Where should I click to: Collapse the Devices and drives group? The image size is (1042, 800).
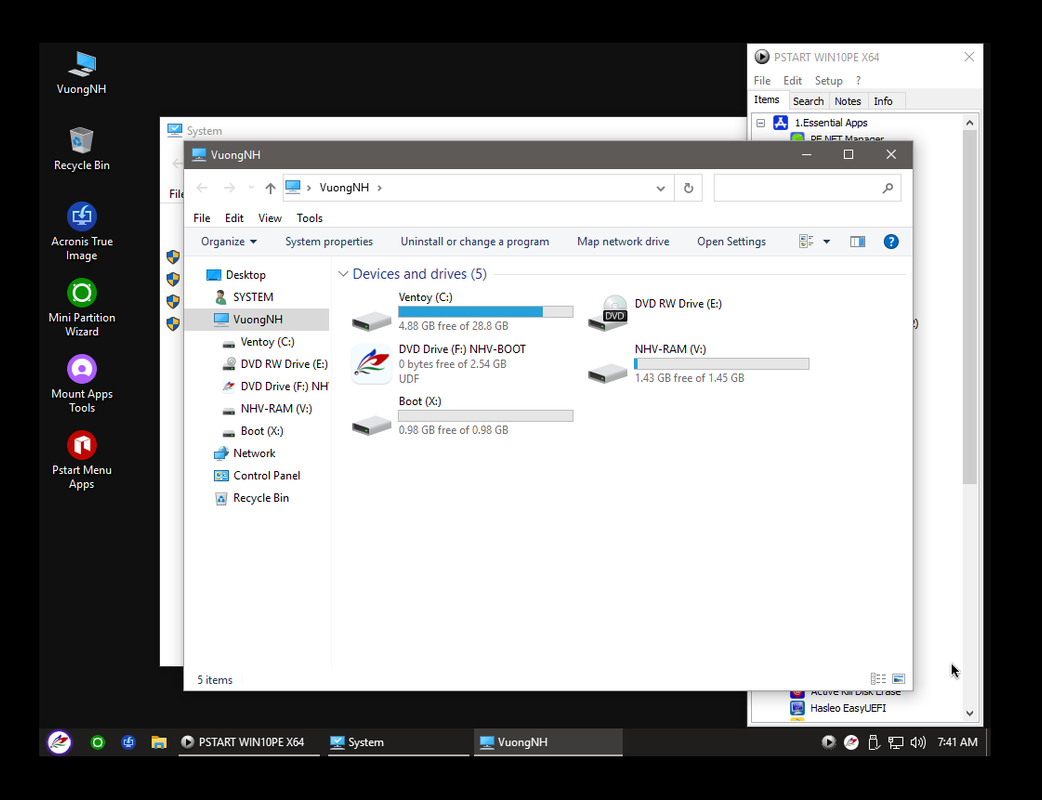pos(343,274)
